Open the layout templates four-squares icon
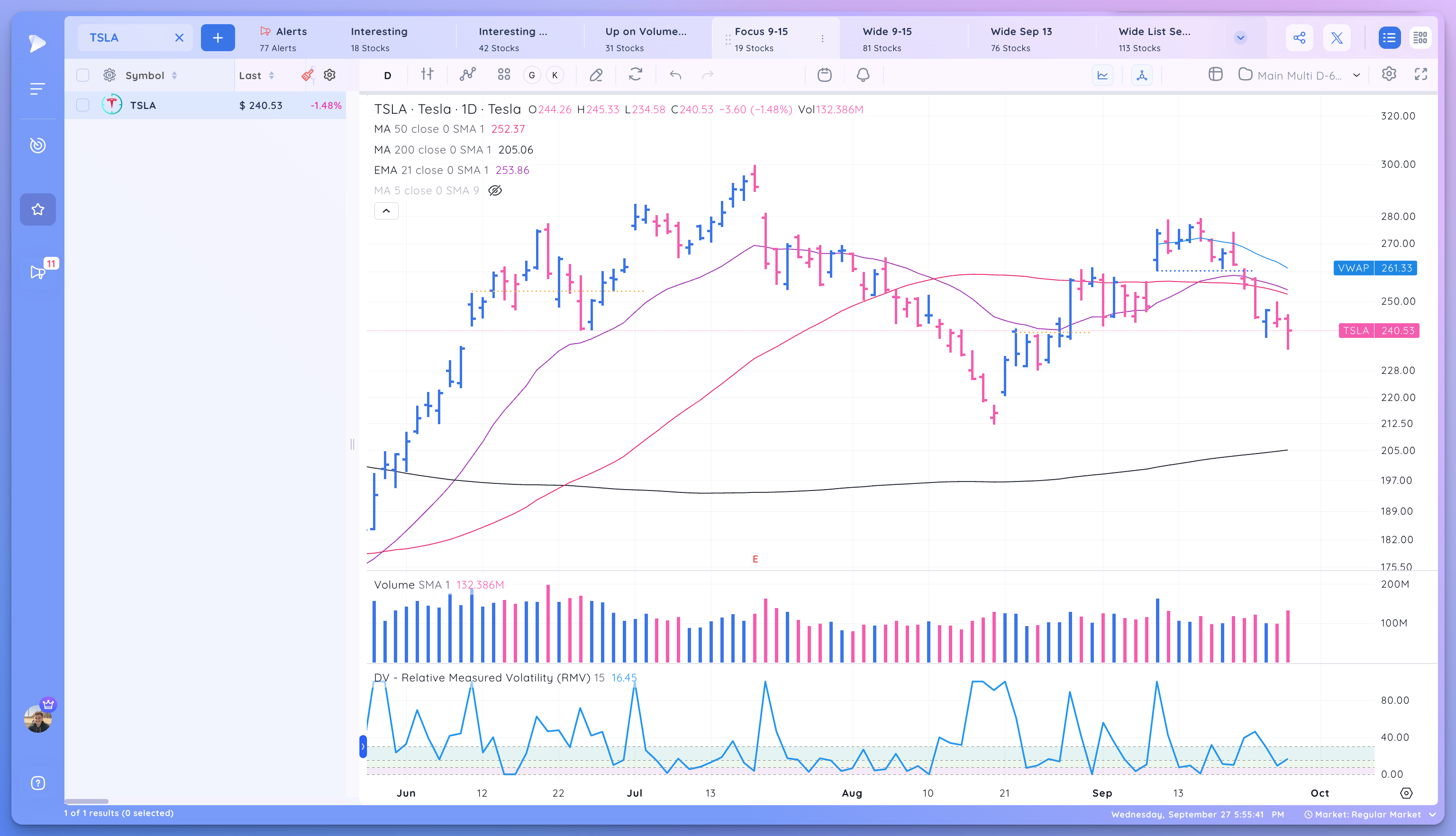 504,74
